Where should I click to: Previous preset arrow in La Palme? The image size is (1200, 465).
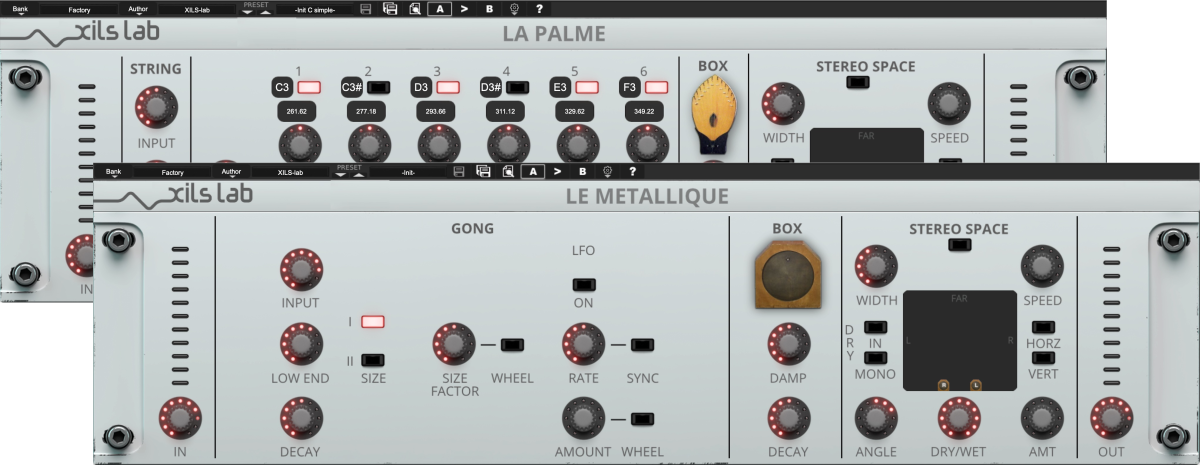point(247,12)
